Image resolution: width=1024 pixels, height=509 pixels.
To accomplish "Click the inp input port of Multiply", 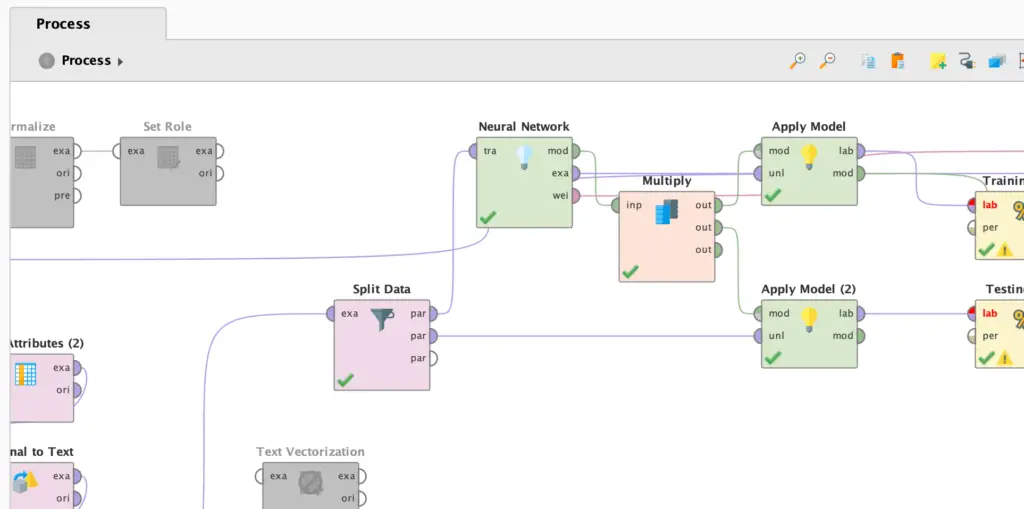I will tap(616, 206).
